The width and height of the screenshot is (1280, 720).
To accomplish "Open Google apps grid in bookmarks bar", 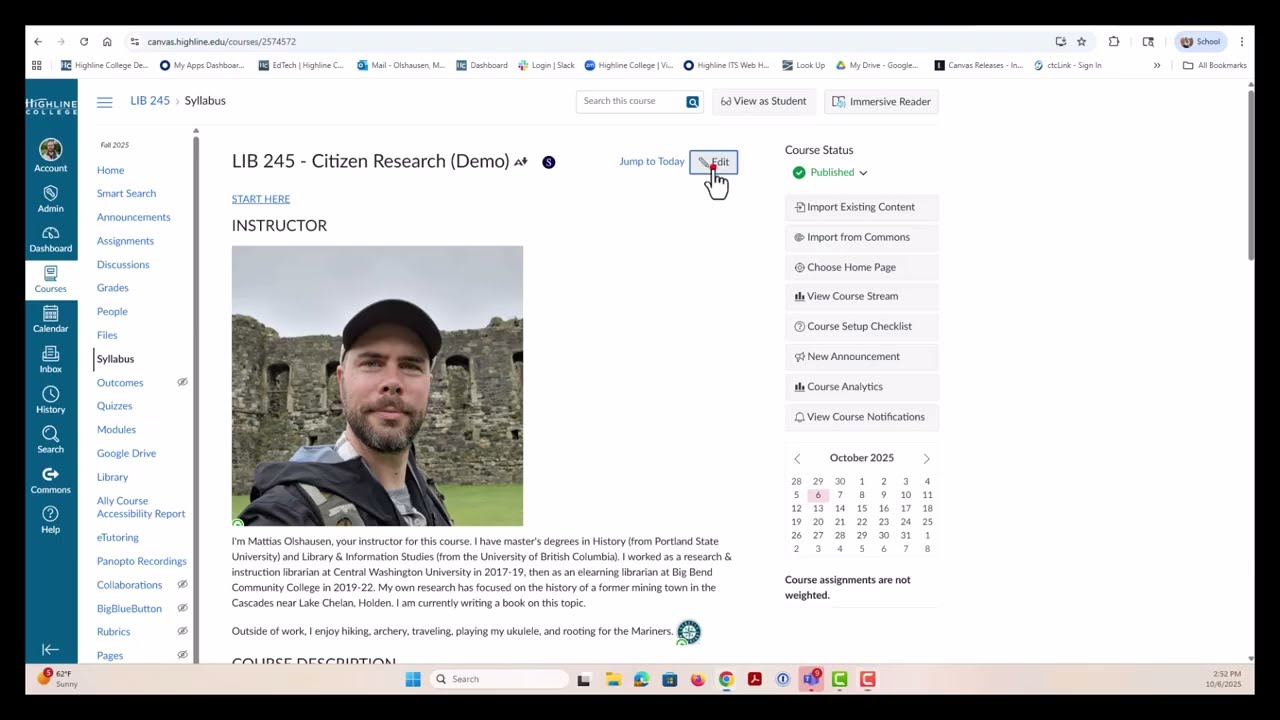I will pos(37,66).
